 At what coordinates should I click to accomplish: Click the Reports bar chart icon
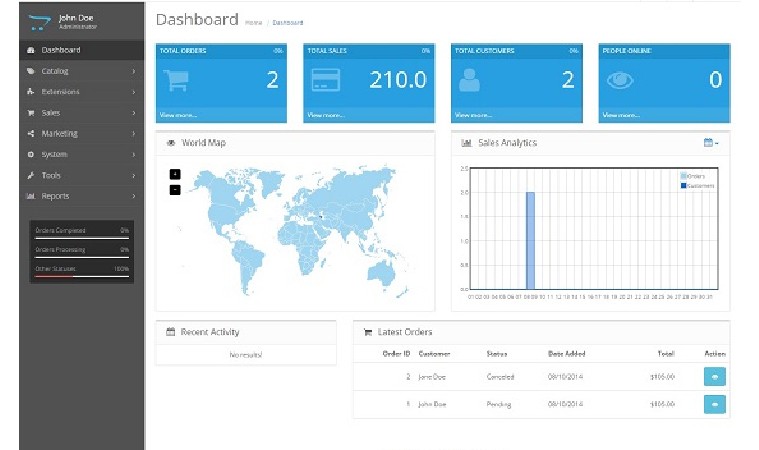pos(30,196)
